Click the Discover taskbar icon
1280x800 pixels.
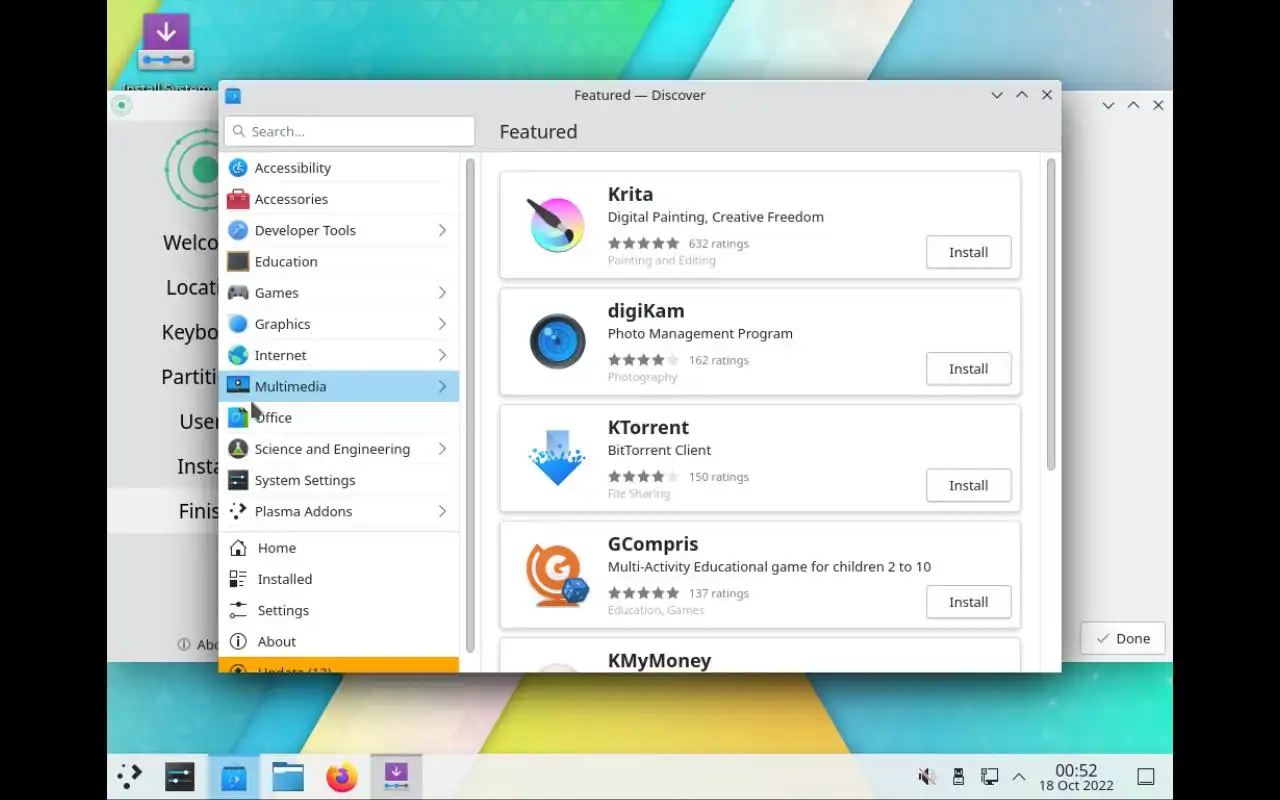[x=234, y=777]
